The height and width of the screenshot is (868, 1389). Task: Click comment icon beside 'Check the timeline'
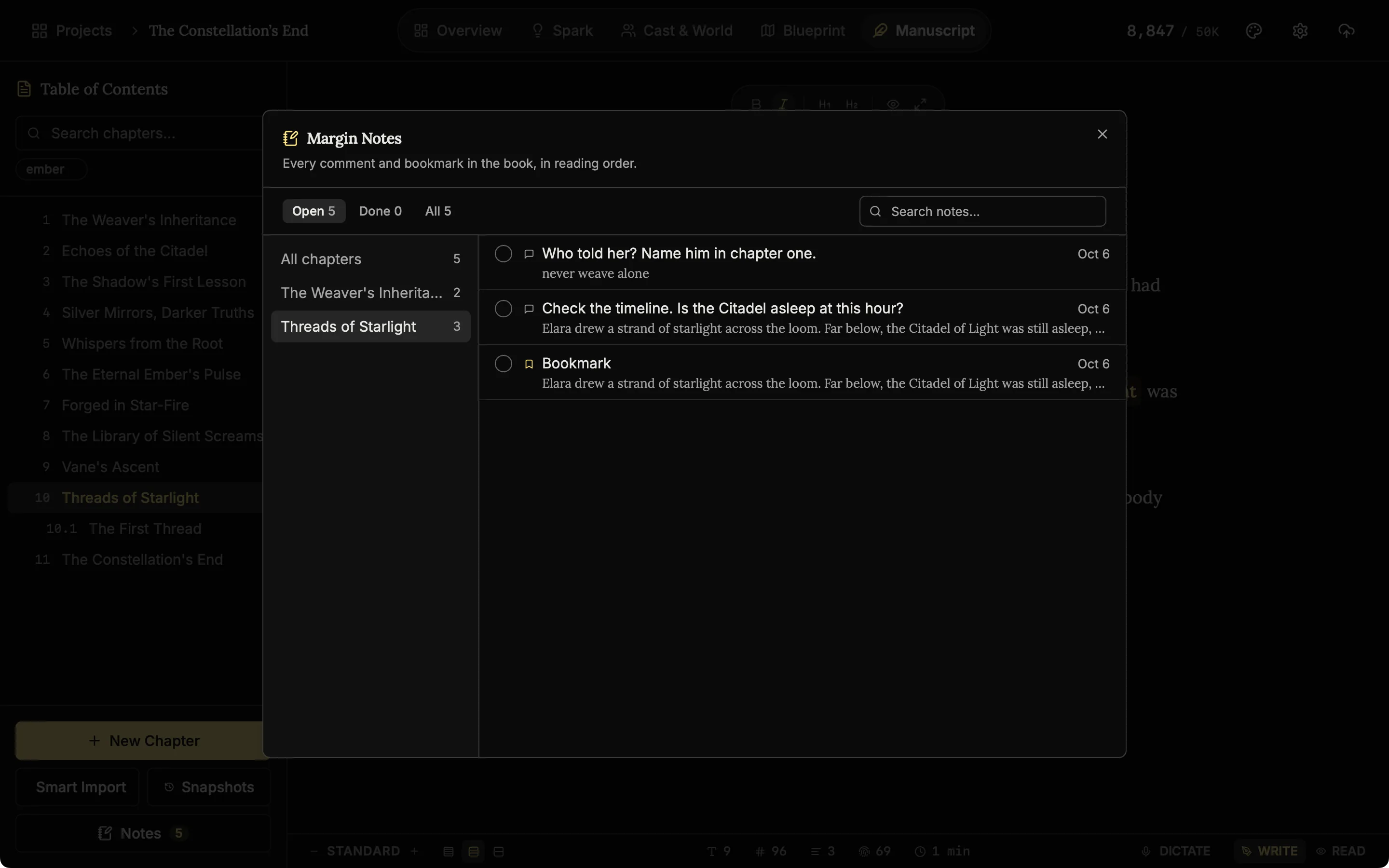(x=529, y=309)
